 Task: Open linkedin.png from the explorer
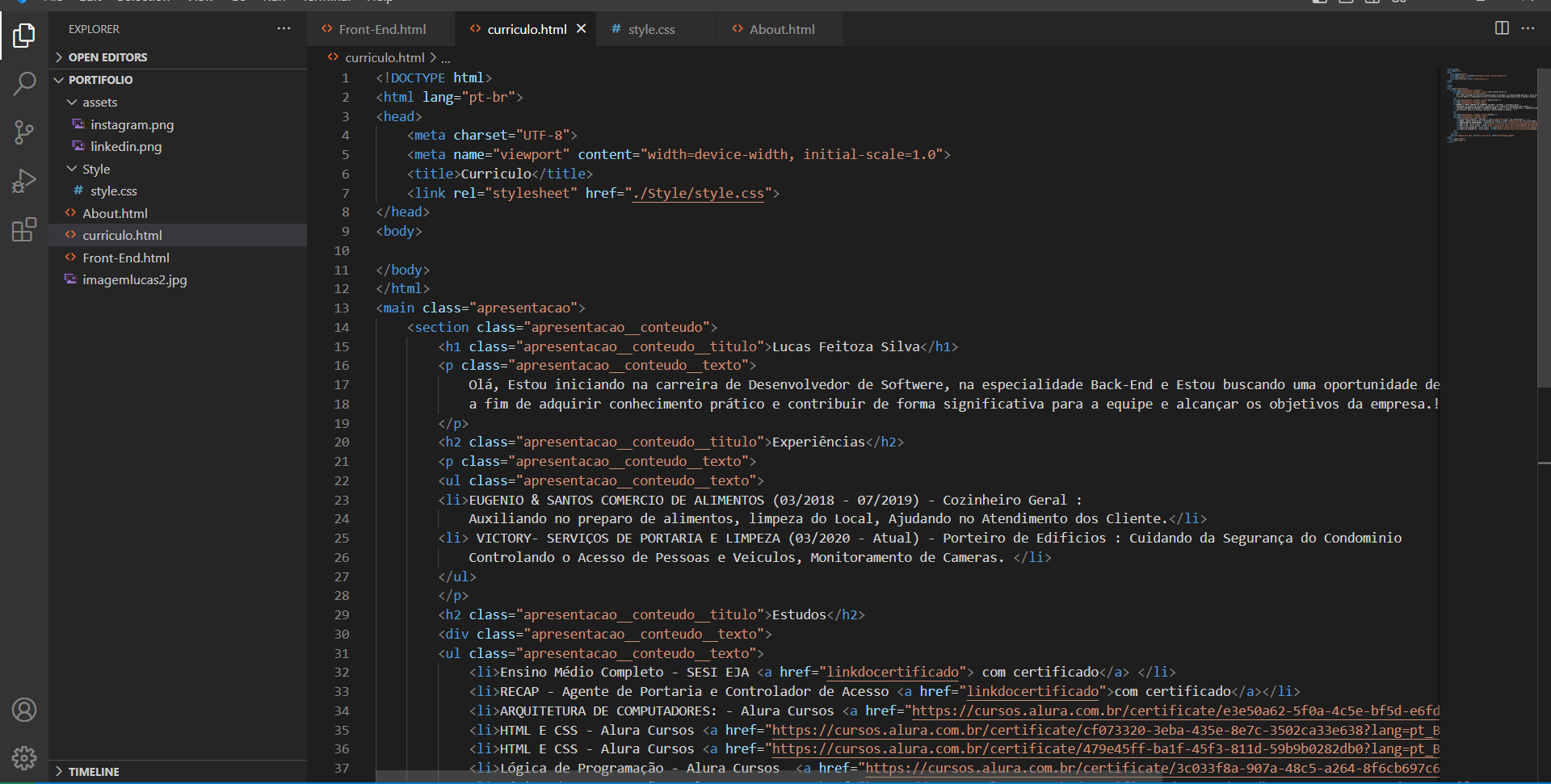coord(126,146)
